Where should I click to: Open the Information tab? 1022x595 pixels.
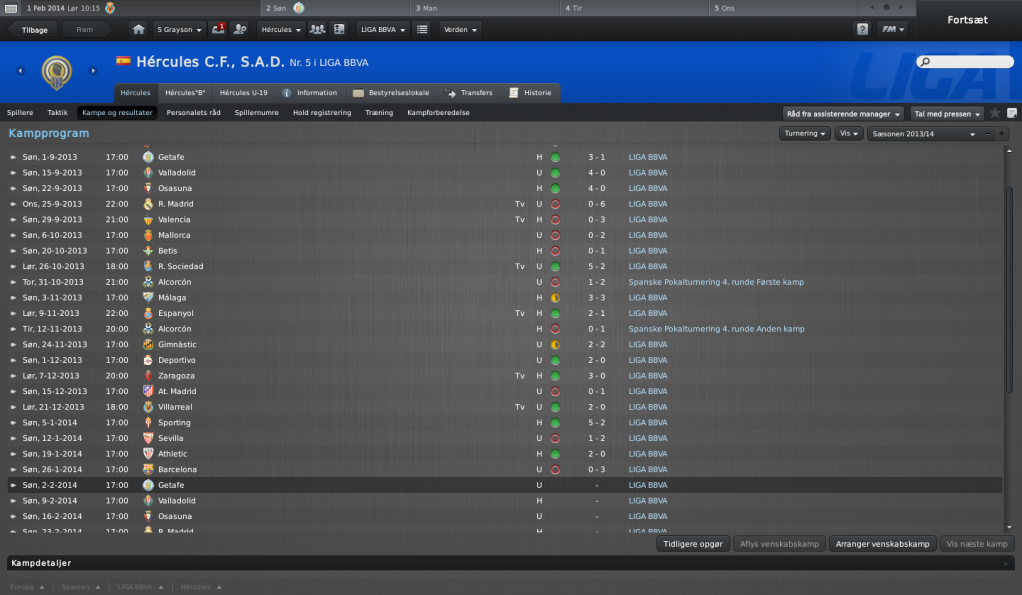pos(310,93)
